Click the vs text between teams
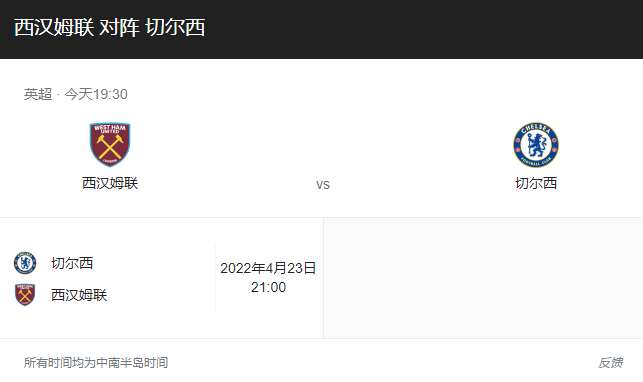643x382 pixels. click(x=323, y=185)
